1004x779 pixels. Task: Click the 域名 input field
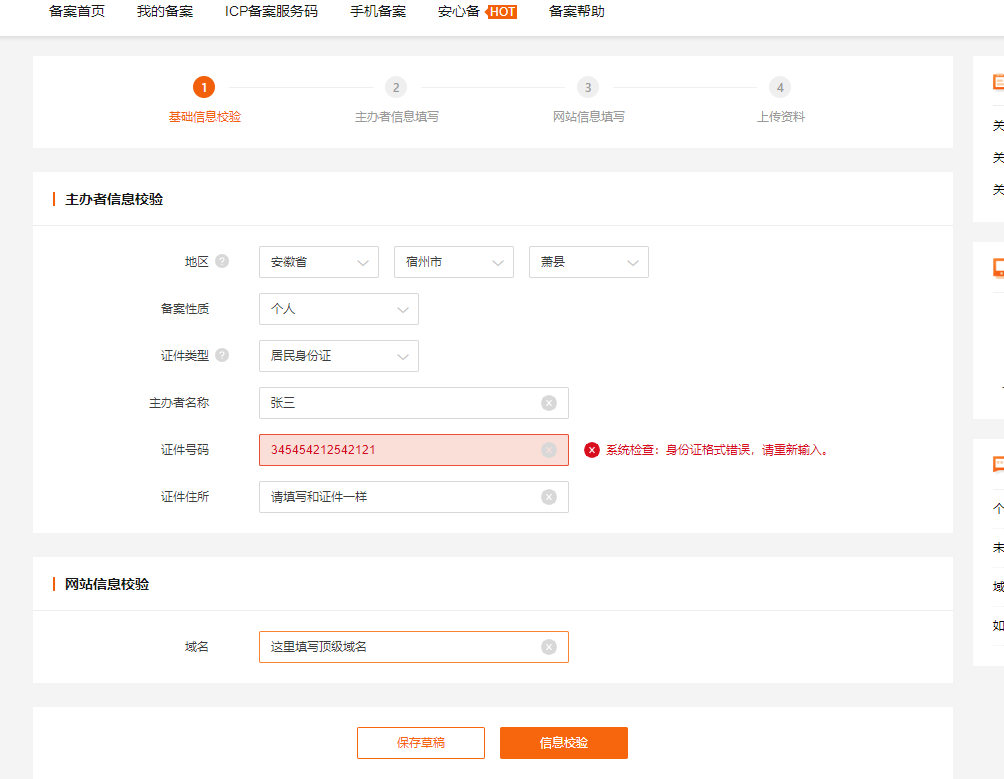click(414, 647)
